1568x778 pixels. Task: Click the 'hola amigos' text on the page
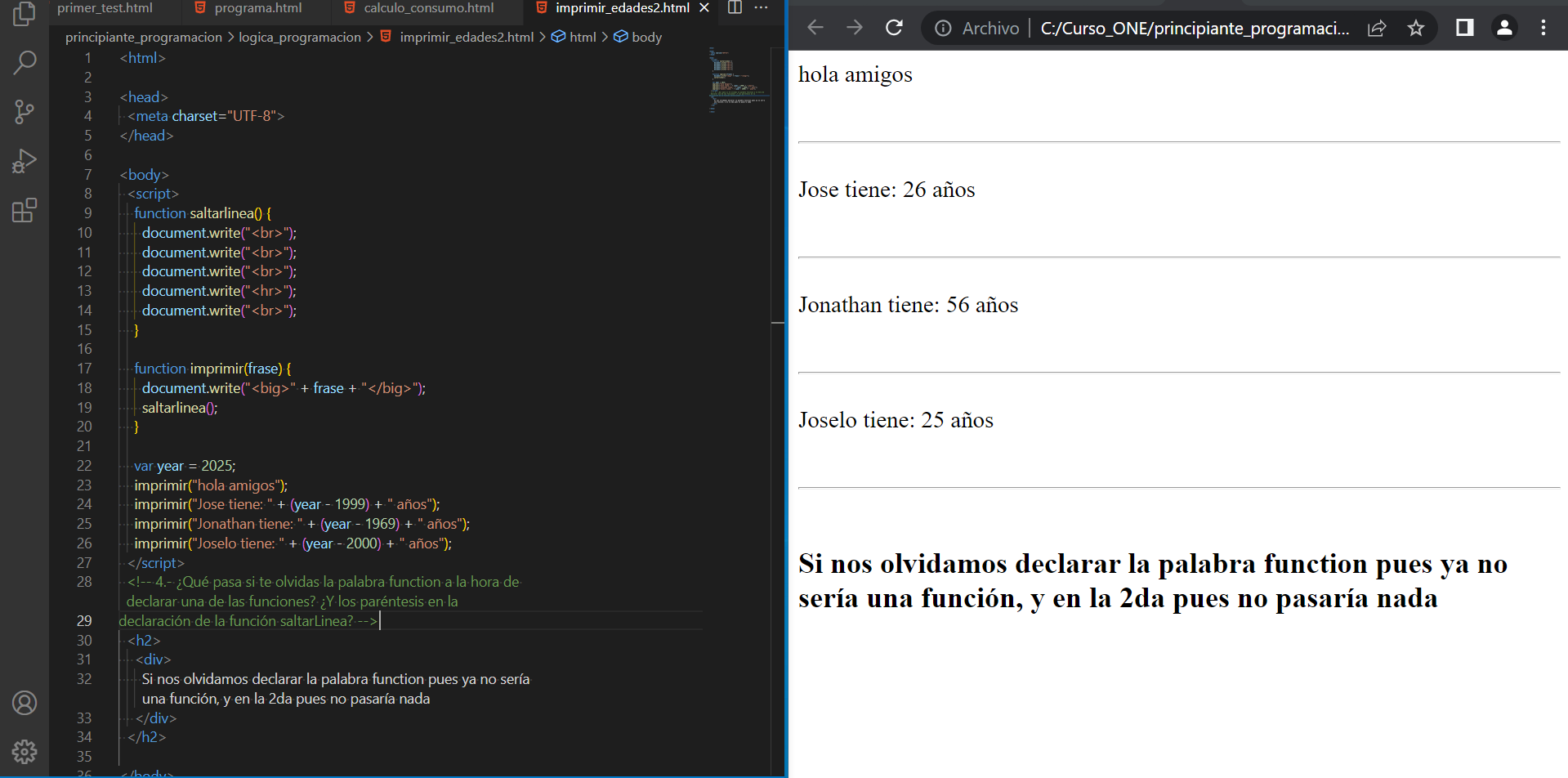tap(855, 74)
